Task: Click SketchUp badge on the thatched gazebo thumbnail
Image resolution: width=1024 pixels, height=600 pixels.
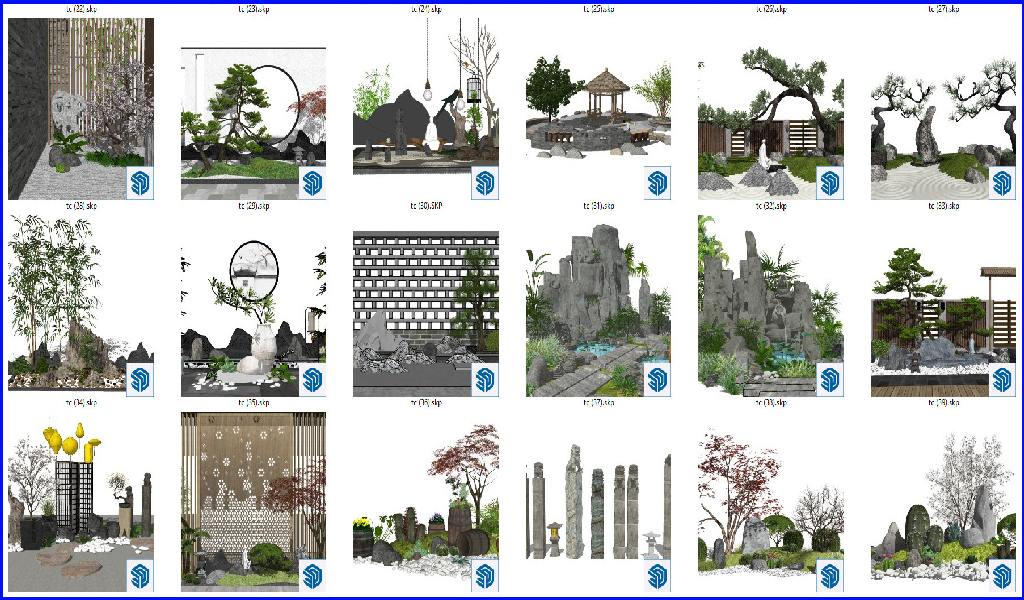Action: click(657, 183)
